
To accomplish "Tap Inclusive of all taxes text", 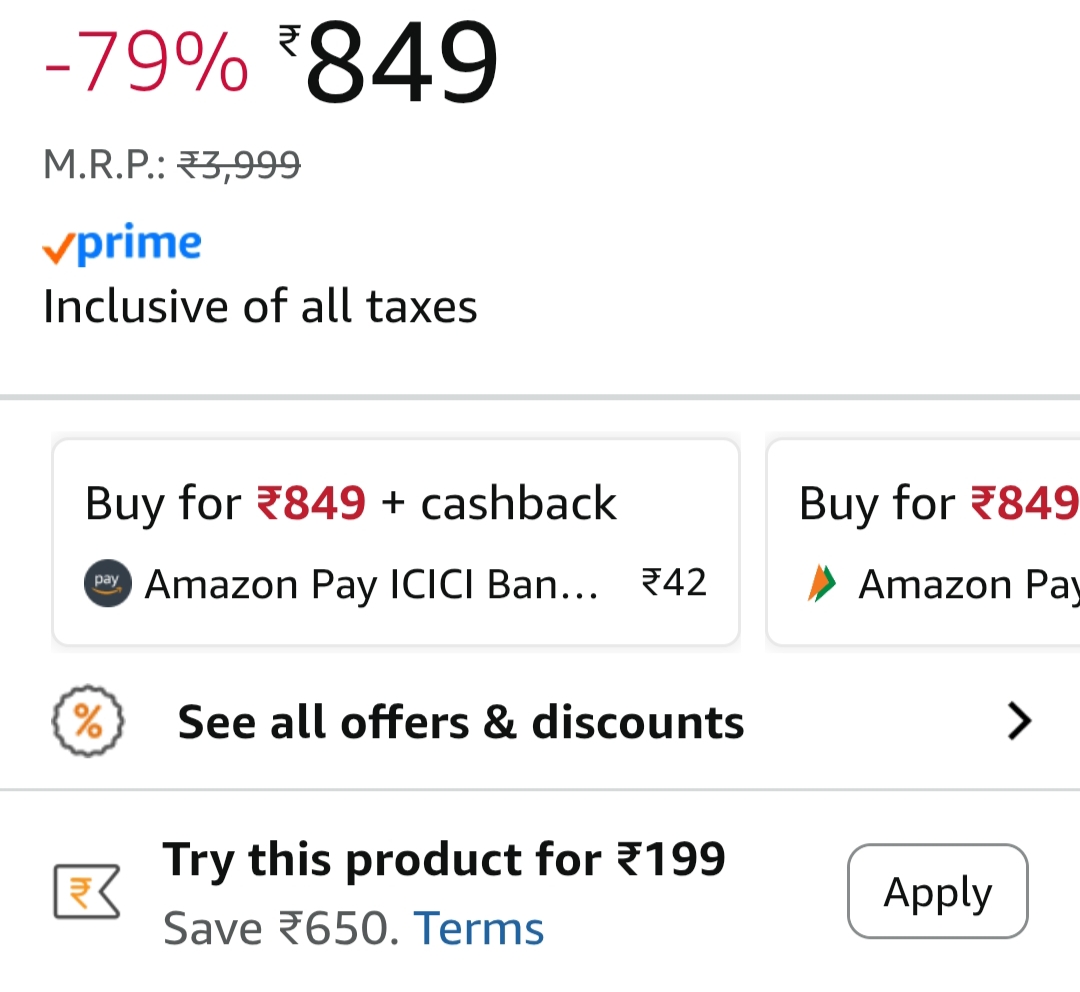I will click(x=260, y=306).
